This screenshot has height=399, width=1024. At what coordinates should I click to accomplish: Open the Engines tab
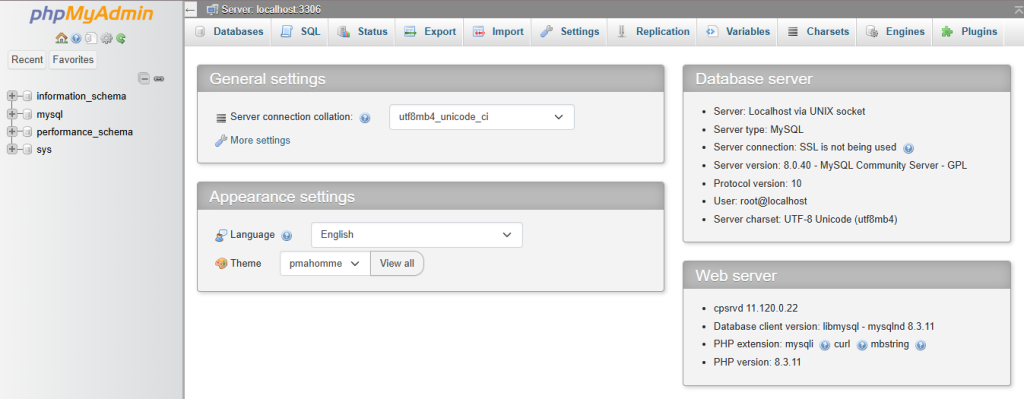(895, 31)
